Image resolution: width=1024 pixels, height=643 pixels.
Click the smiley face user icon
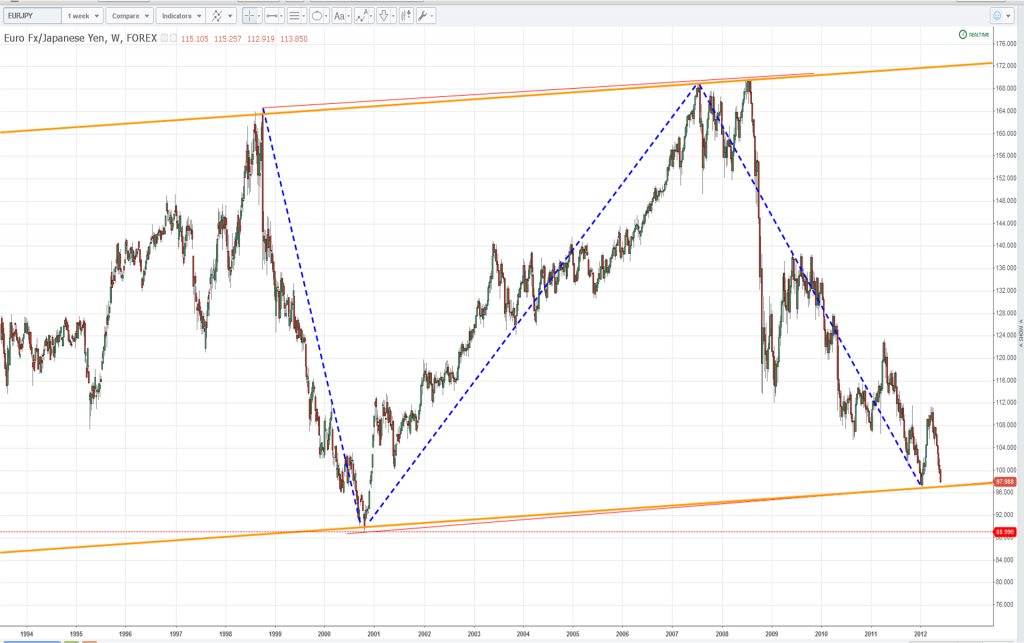[x=997, y=16]
